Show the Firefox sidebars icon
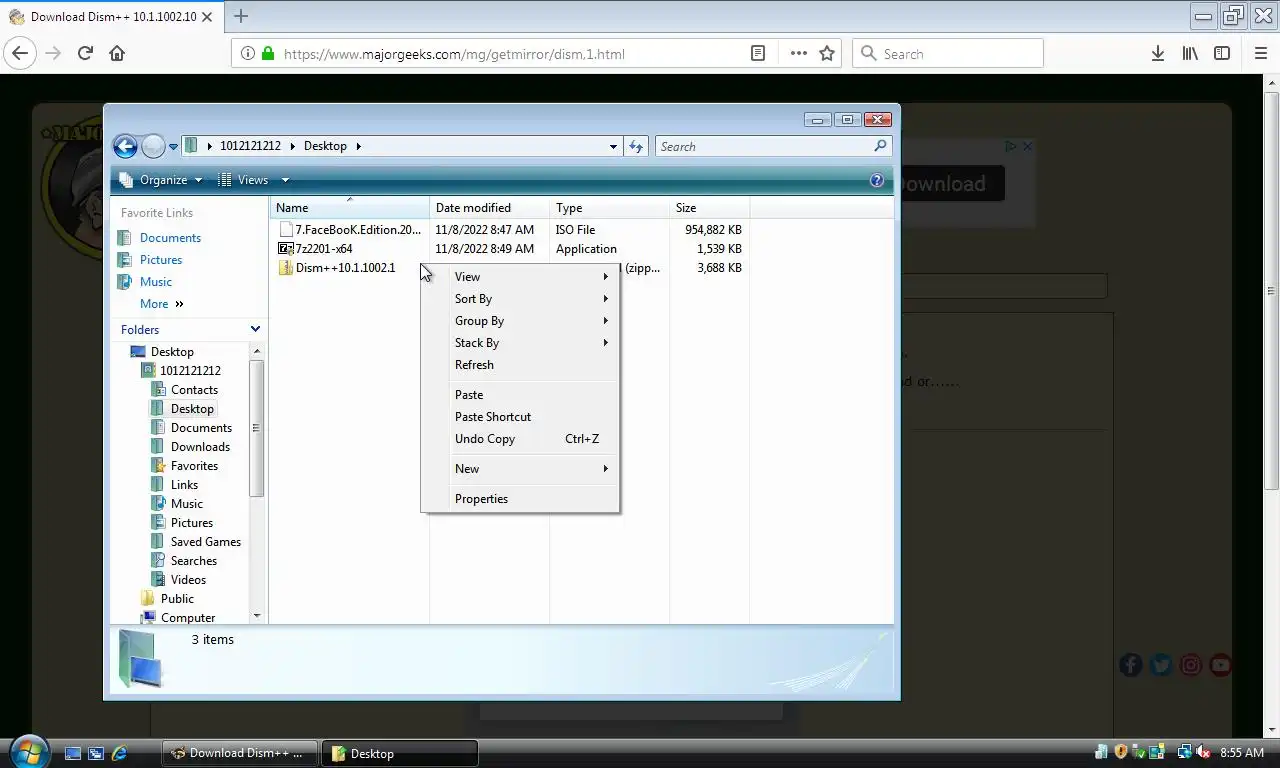 tap(1222, 53)
